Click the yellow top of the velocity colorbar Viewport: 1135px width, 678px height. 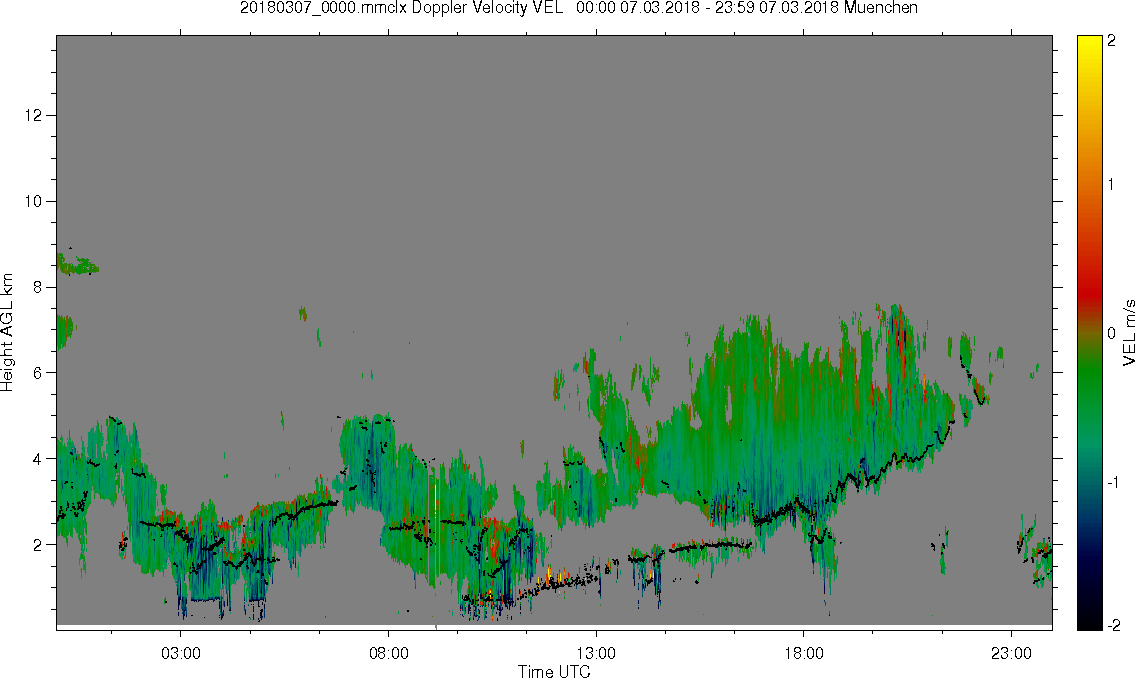(x=1089, y=47)
